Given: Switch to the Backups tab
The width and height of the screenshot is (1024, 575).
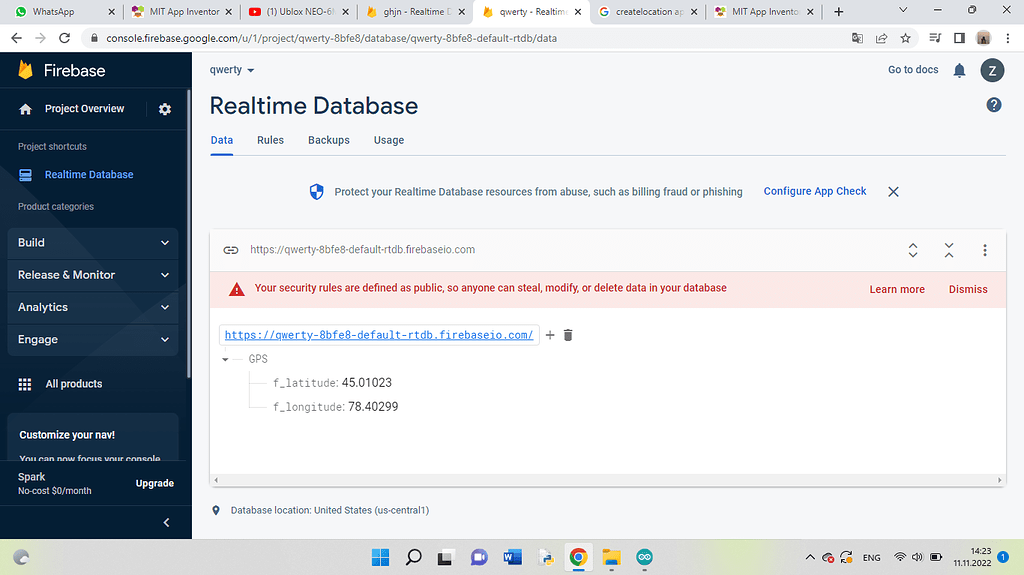Looking at the screenshot, I should [x=329, y=140].
